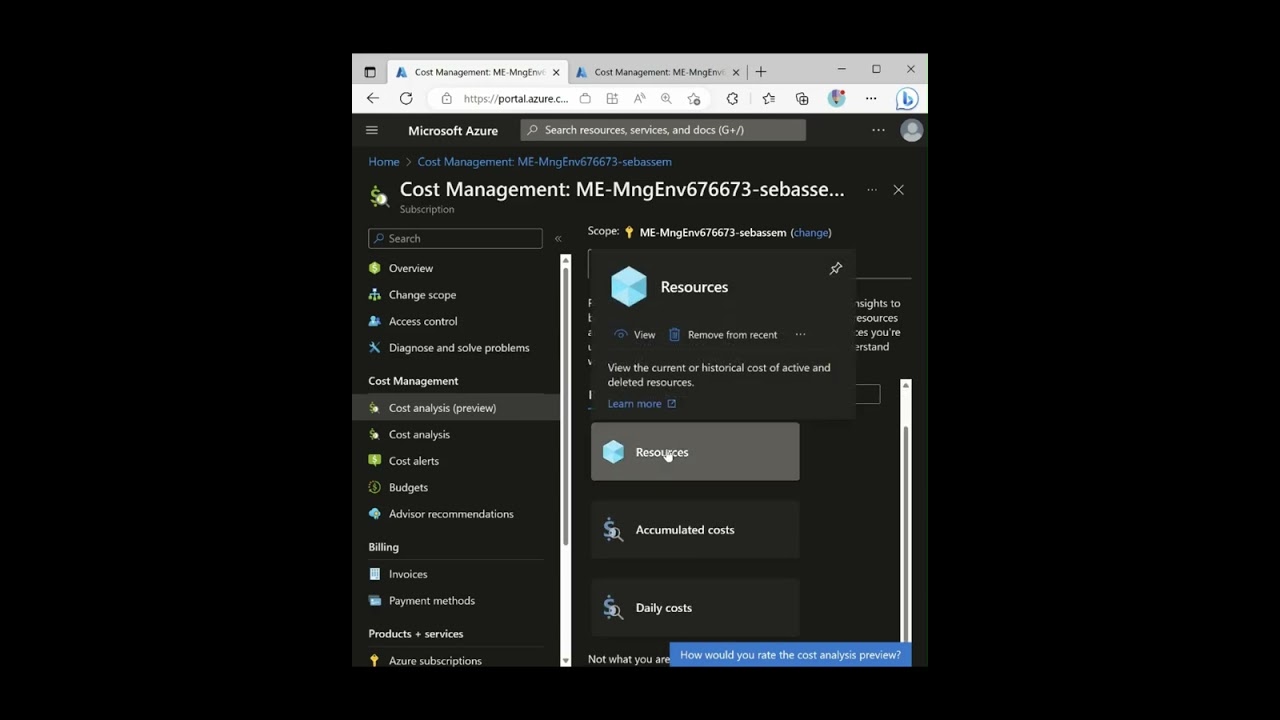Screen dimensions: 1280x720
Task: Open the tab actions menu icon
Action: (370, 72)
